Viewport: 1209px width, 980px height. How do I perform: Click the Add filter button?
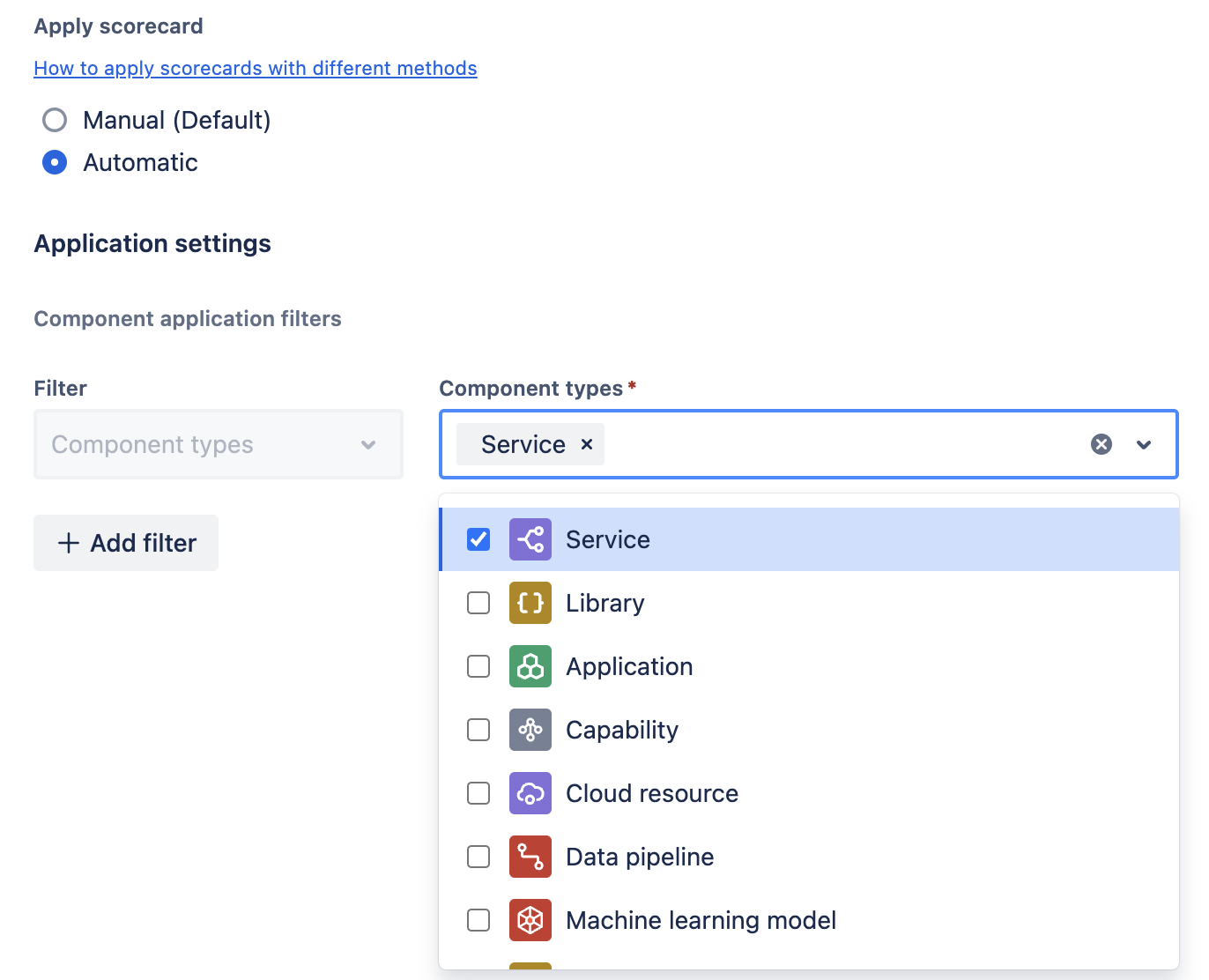(x=125, y=543)
